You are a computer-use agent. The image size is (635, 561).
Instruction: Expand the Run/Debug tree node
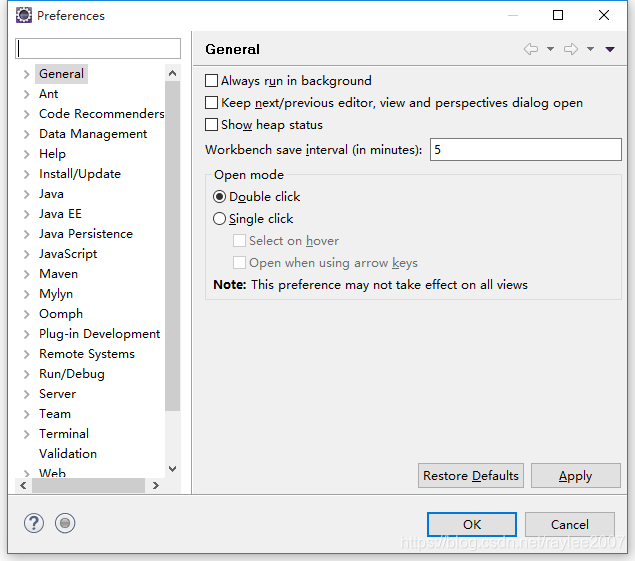(x=26, y=374)
